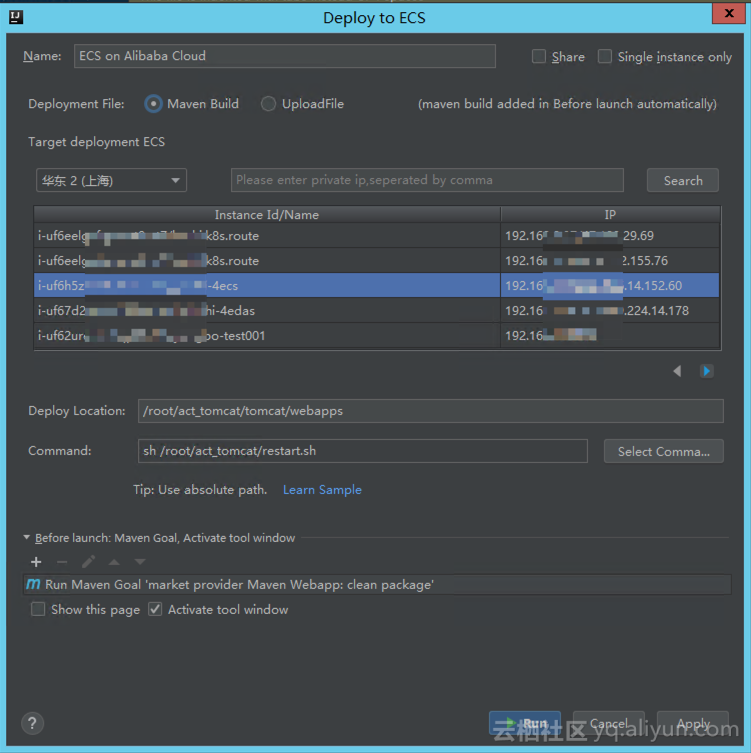Select the hi-4edas instance row

pos(376,310)
